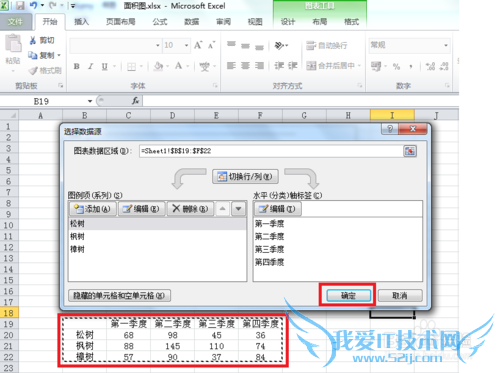Image resolution: width=500 pixels, height=373 pixels.
Task: Decrease font size with small A
Action: [x=211, y=45]
